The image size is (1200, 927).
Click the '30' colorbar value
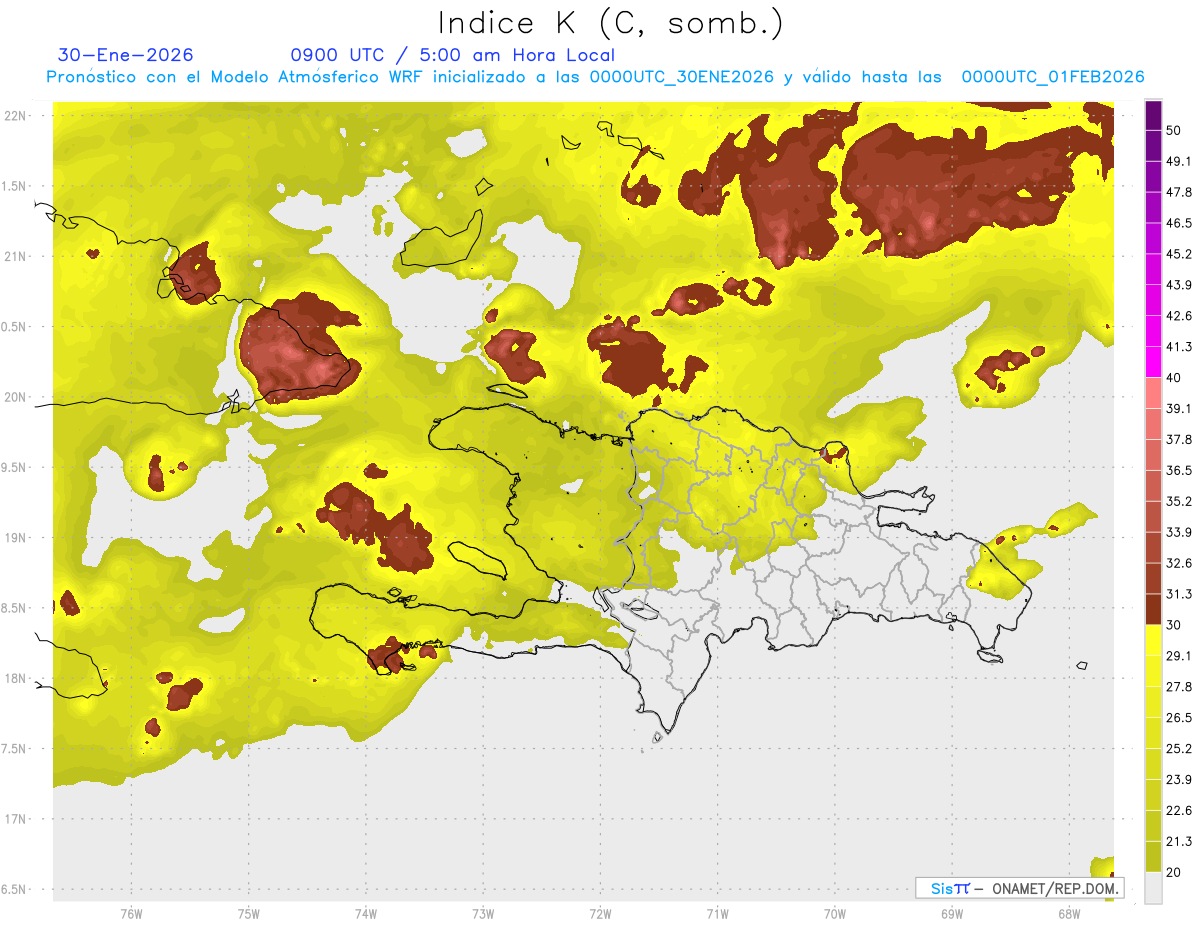tap(1174, 625)
